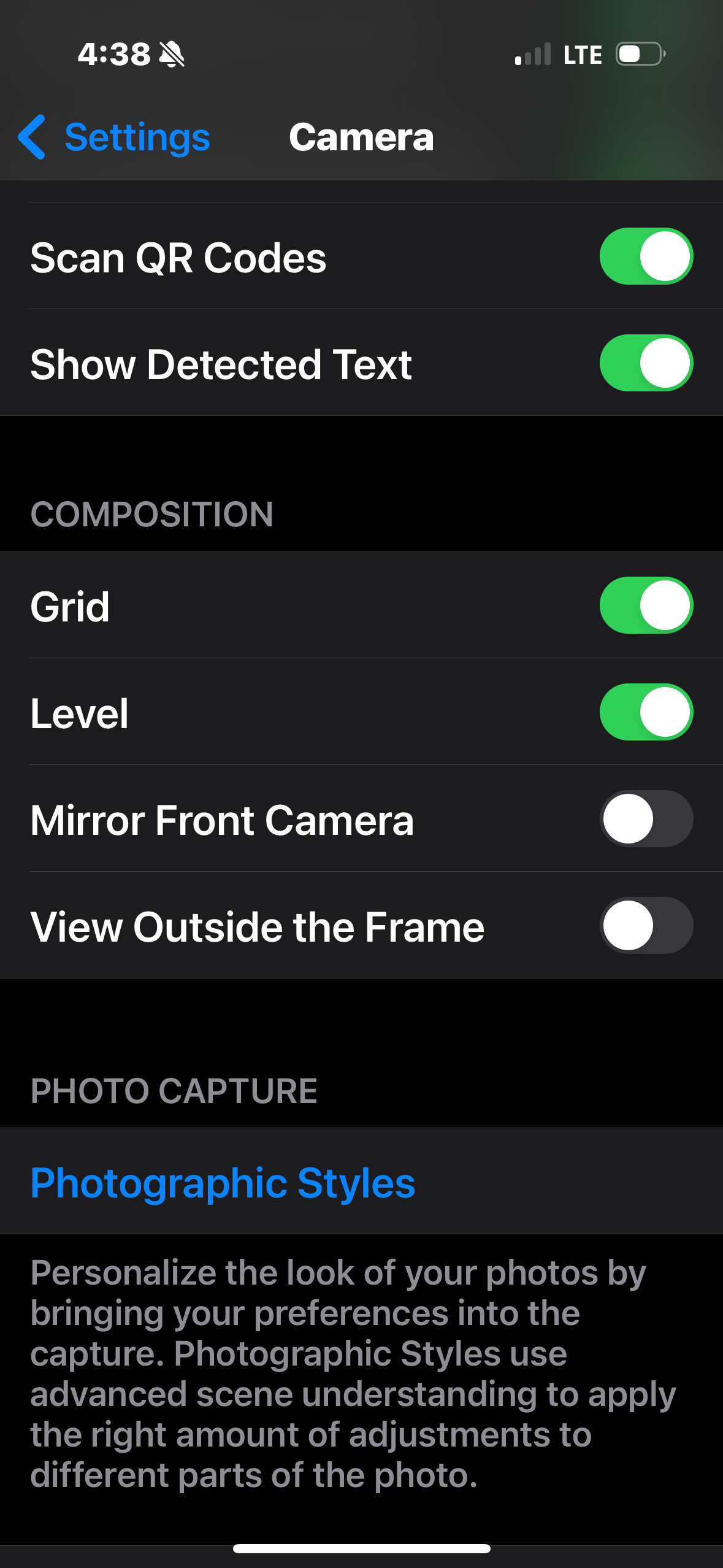Disable the Scan QR Codes switch
Screen dimensions: 723x1568
646,256
